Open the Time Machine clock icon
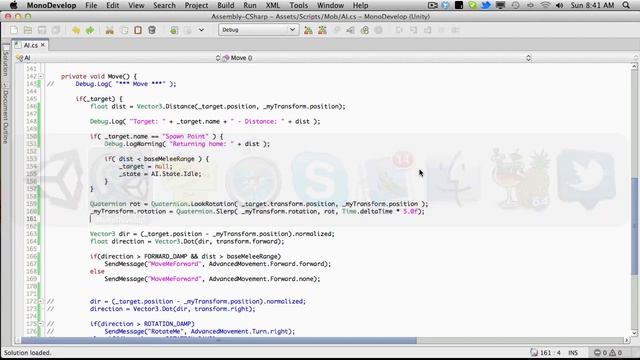 click(x=516, y=5)
